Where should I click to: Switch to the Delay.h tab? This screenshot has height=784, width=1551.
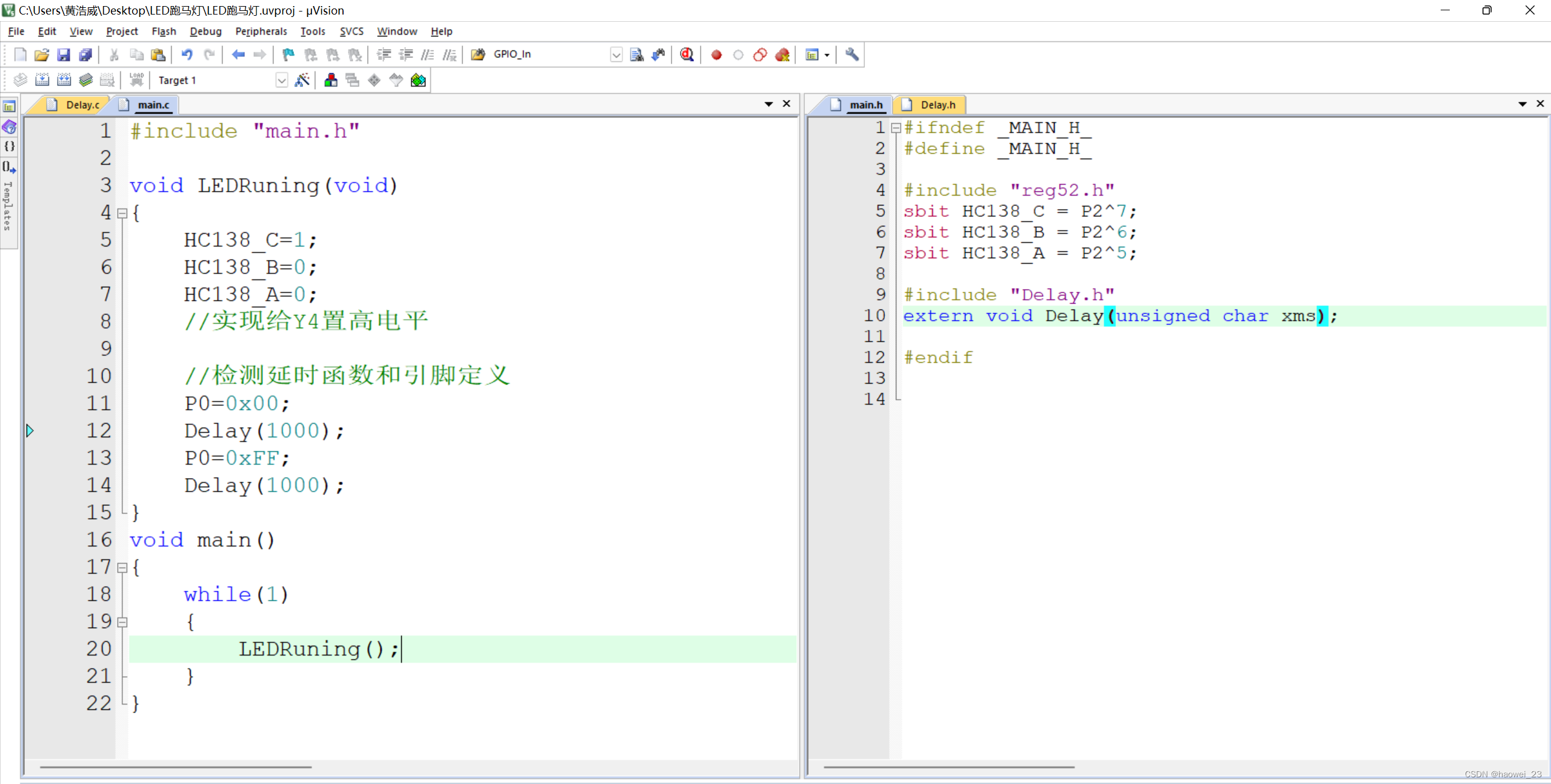pos(937,105)
